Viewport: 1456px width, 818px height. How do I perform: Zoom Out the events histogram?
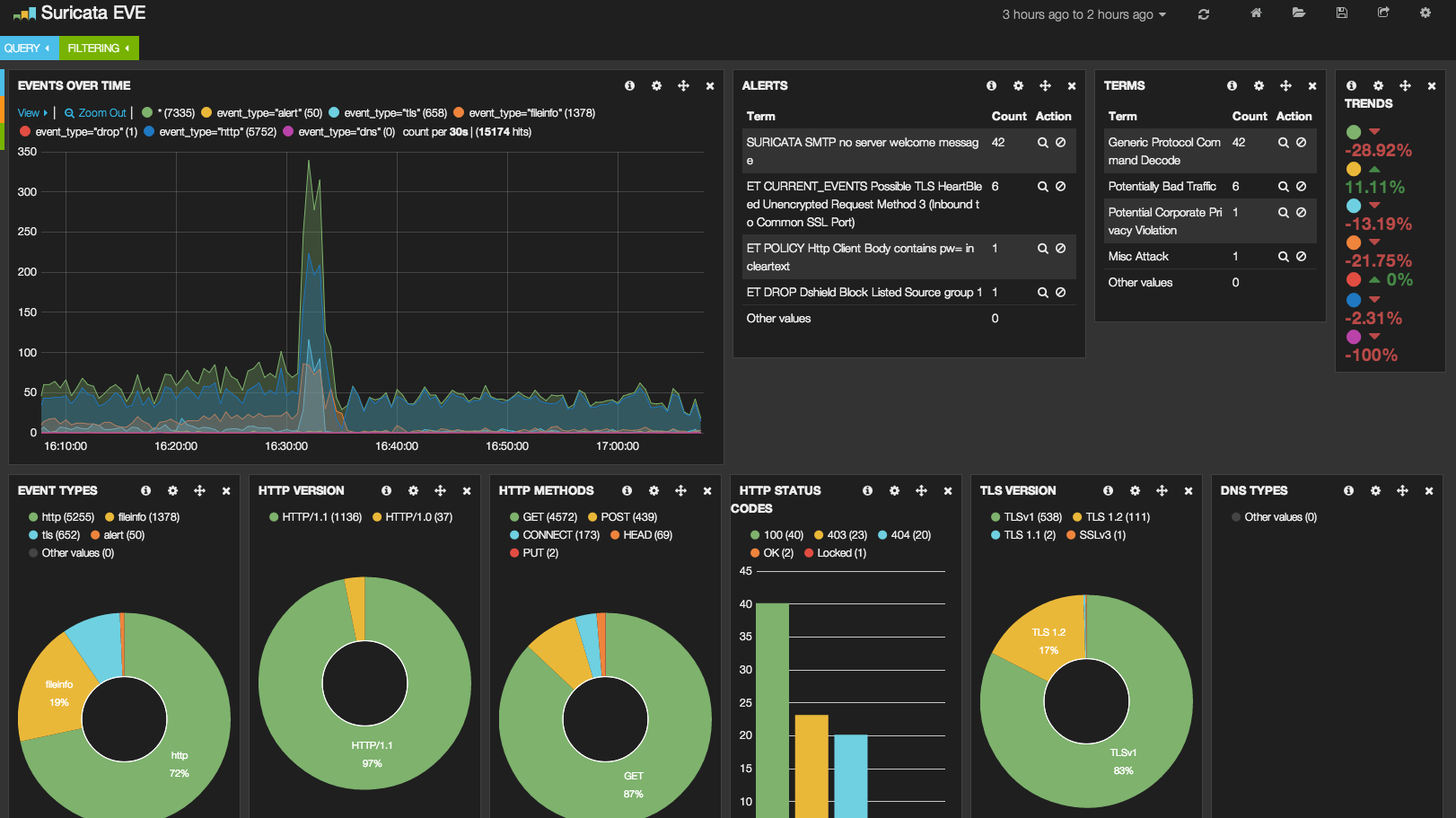pyautogui.click(x=95, y=113)
